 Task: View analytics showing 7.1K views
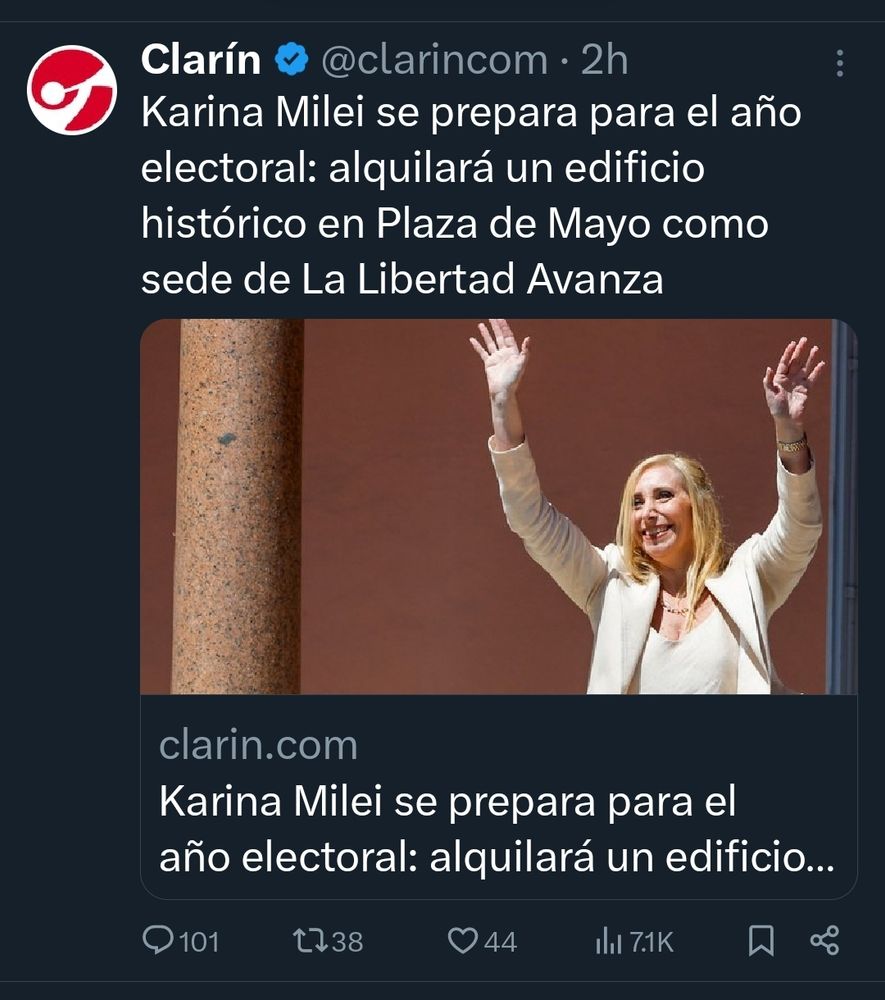tap(608, 941)
